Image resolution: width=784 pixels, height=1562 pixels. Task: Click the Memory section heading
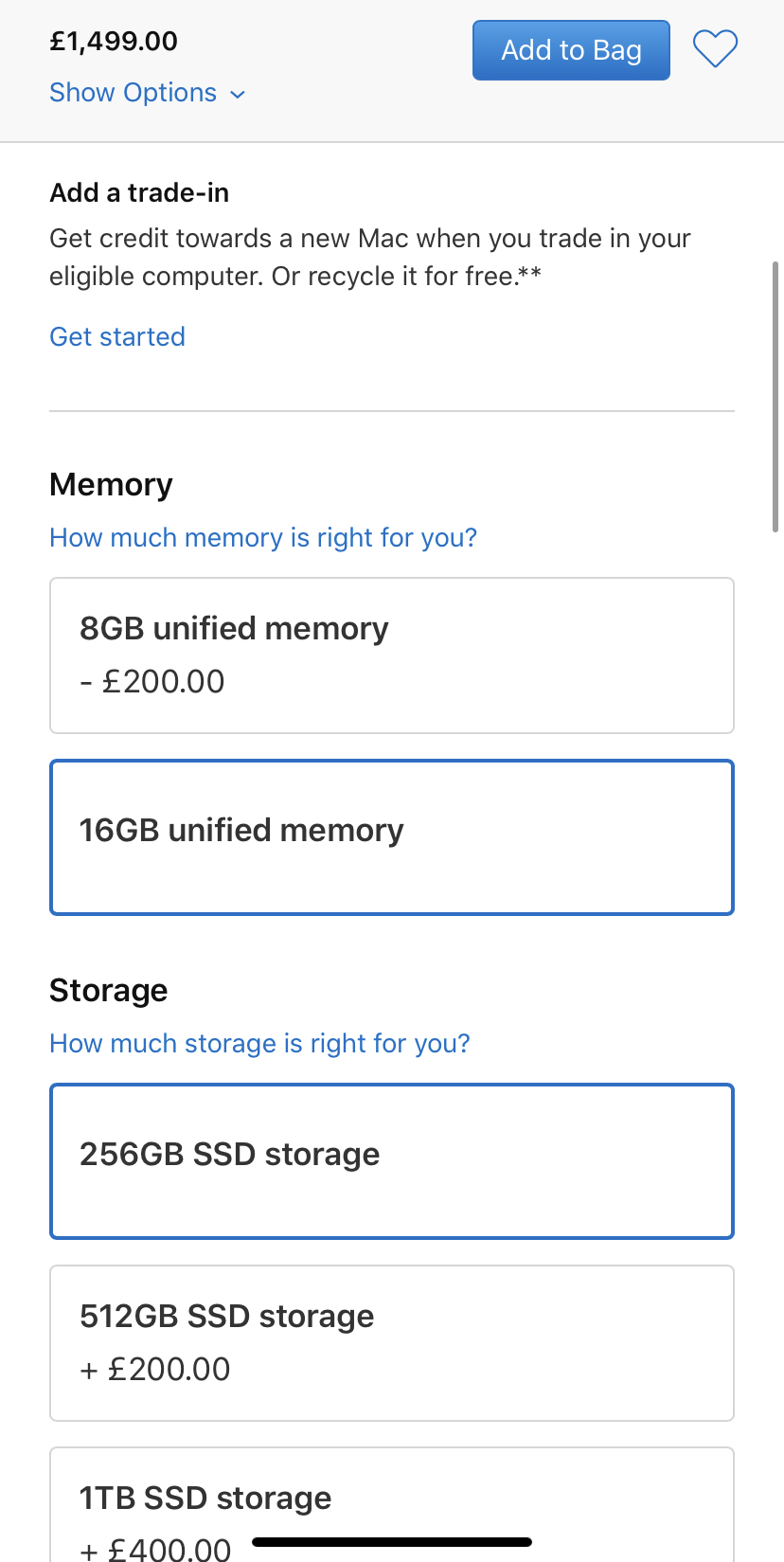point(111,485)
